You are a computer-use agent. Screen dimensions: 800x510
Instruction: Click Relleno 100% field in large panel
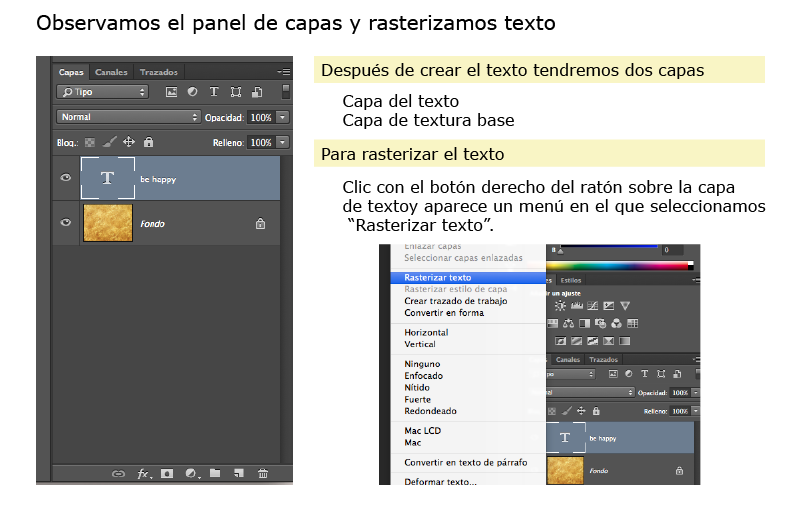(261, 142)
